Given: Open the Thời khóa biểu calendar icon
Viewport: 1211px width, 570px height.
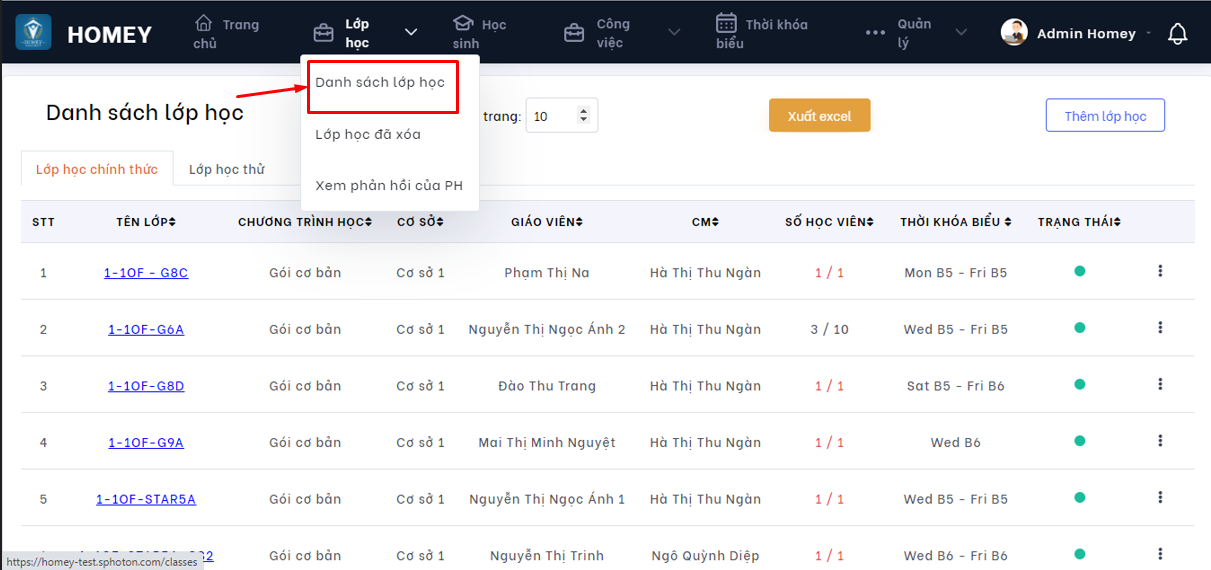Looking at the screenshot, I should (x=727, y=24).
